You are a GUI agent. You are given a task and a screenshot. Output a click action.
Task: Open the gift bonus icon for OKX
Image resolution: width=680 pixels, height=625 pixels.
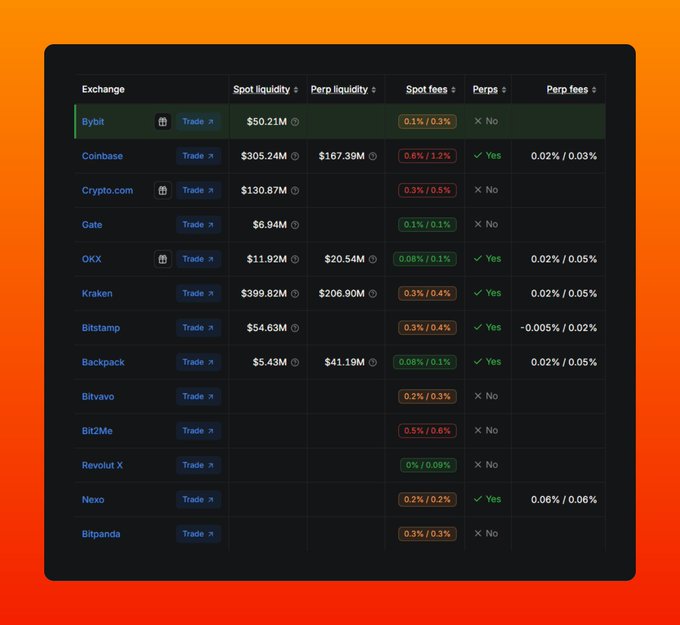[163, 259]
